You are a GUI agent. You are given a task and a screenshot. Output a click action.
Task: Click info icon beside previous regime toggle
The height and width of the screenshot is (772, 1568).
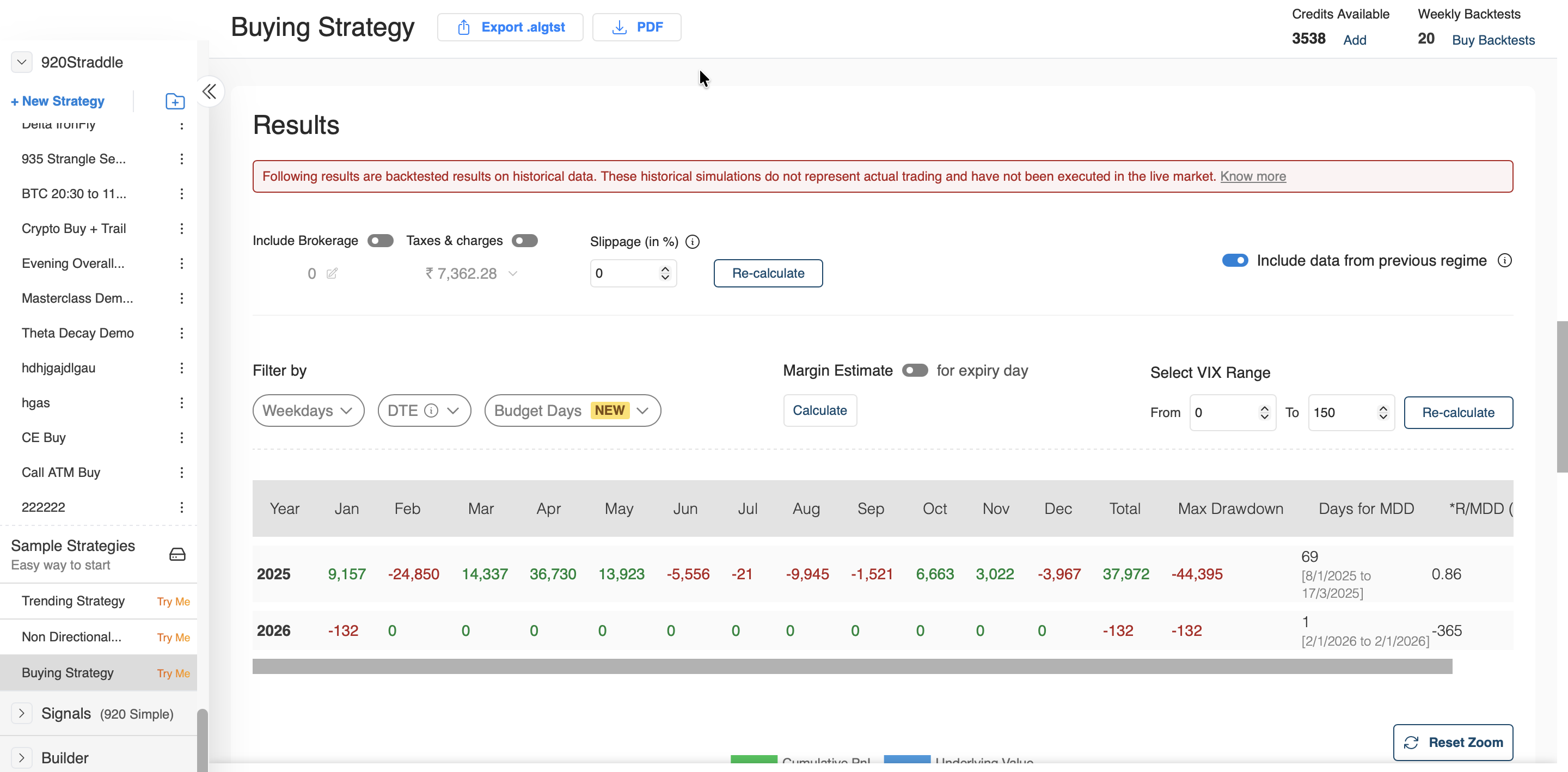[x=1504, y=261]
